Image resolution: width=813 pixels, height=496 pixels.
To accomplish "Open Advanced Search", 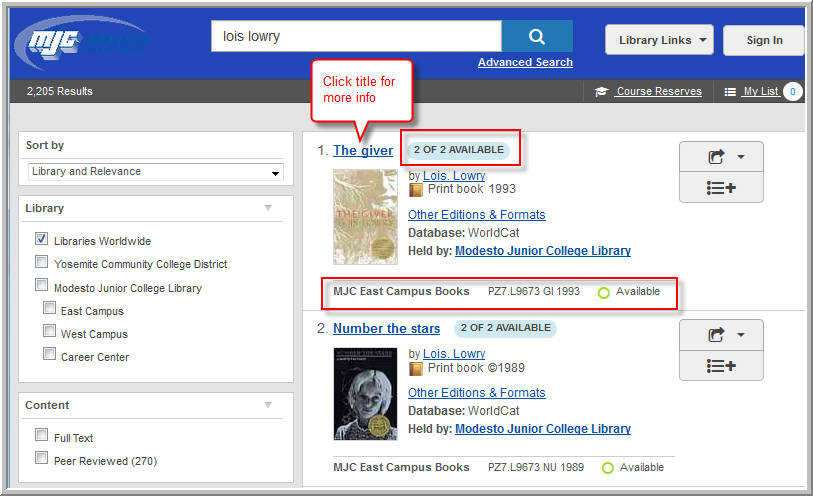I will pos(525,62).
